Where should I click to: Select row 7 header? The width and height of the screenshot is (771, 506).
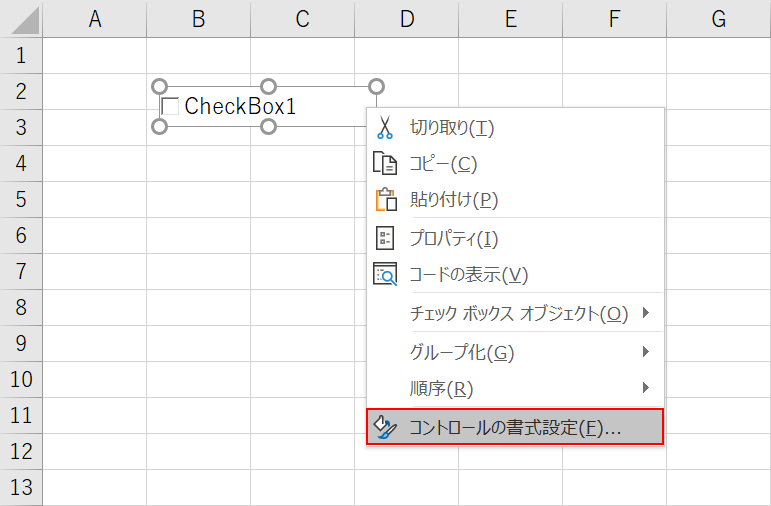point(21,271)
